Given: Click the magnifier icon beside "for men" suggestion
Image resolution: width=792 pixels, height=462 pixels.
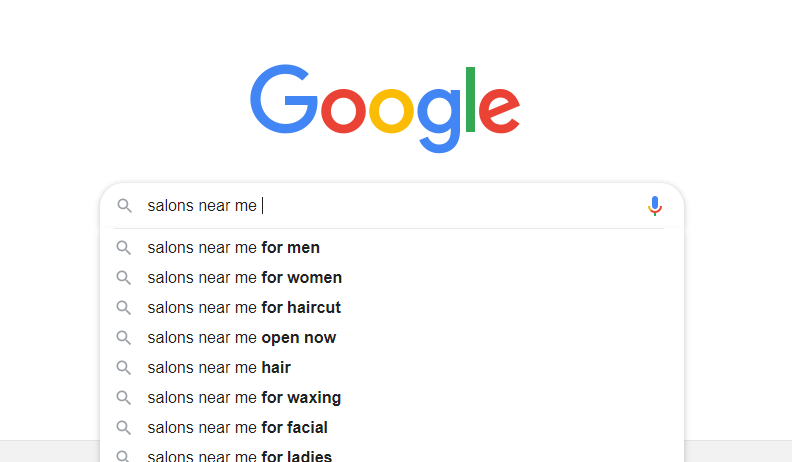Looking at the screenshot, I should click(124, 248).
